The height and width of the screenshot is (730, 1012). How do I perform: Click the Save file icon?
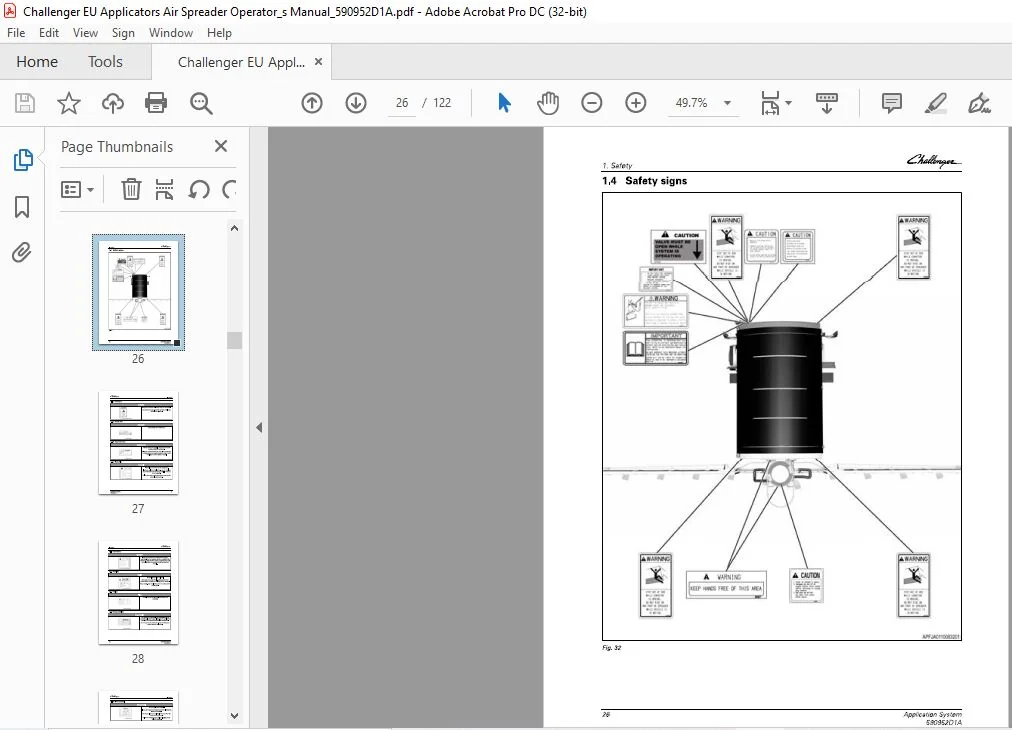25,103
